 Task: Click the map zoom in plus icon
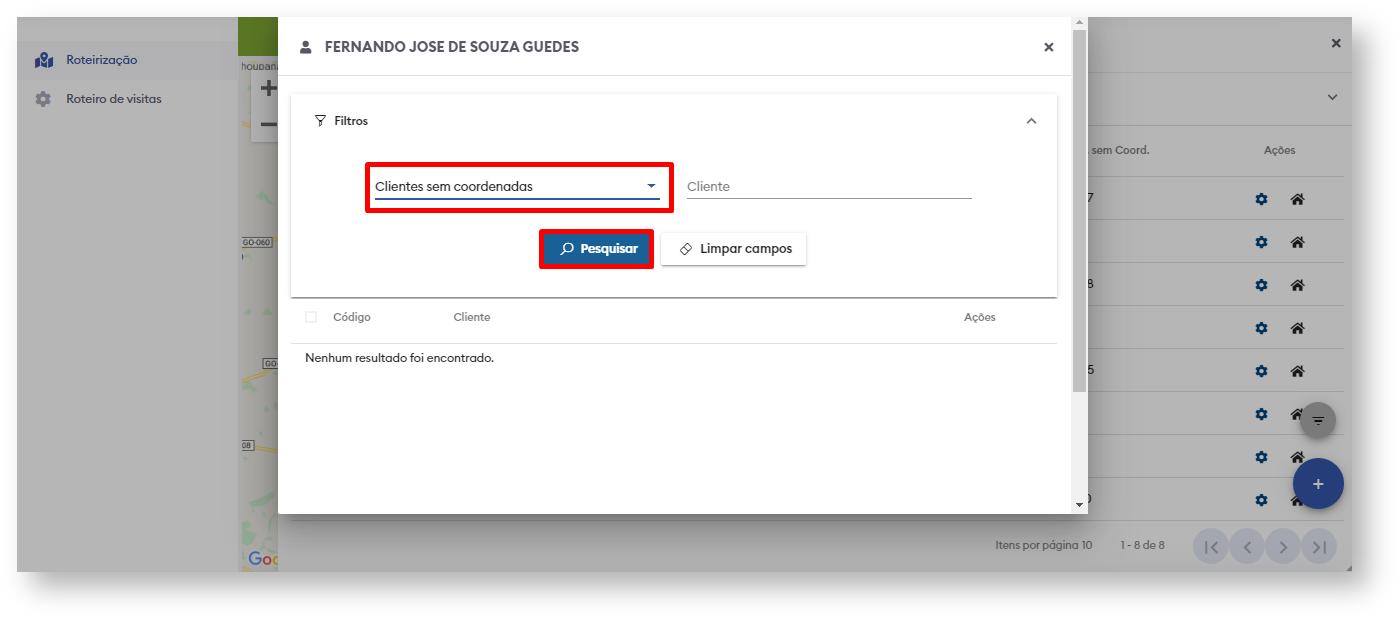(267, 89)
